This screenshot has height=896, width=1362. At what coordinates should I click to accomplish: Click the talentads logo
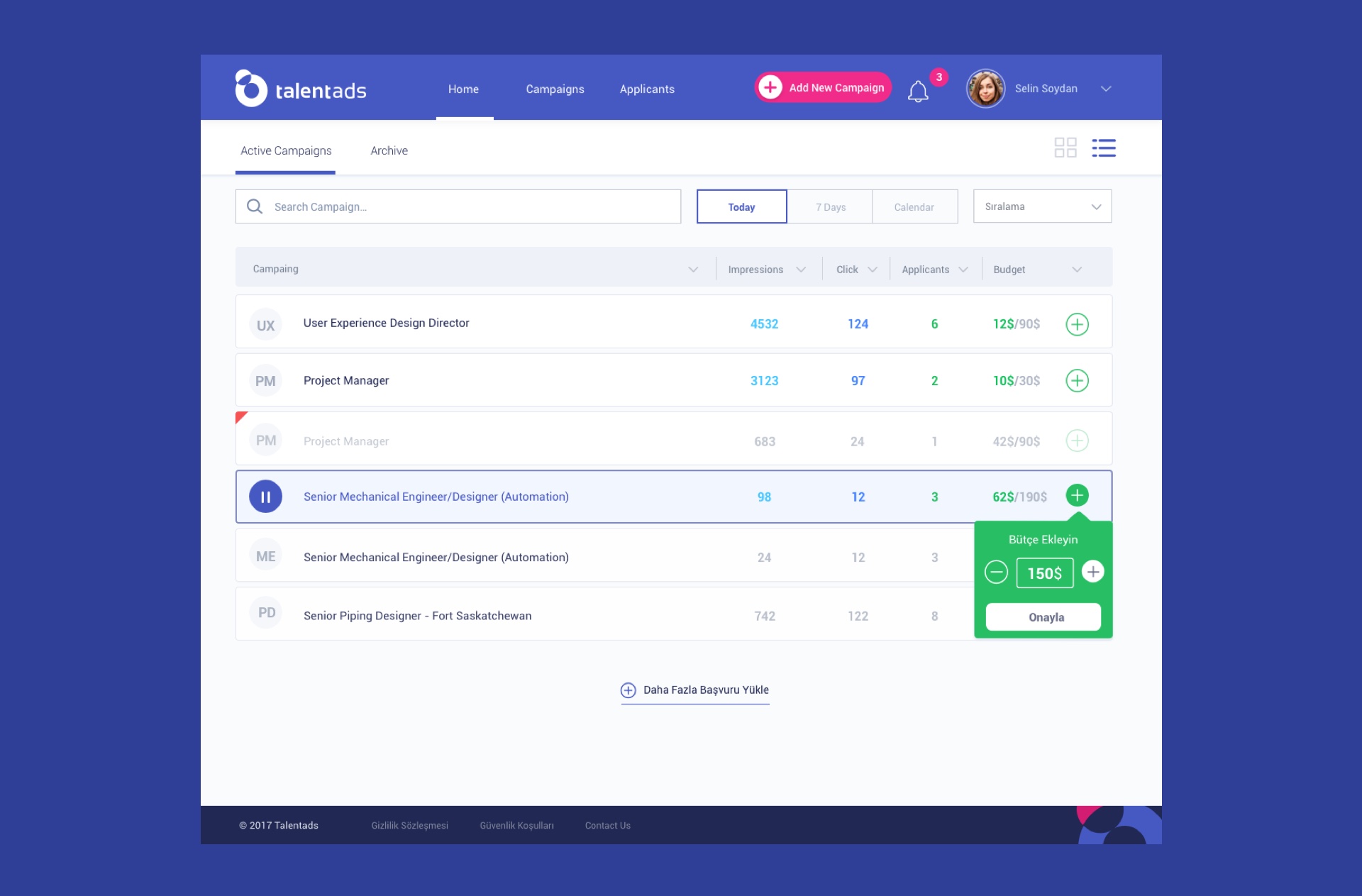point(301,89)
